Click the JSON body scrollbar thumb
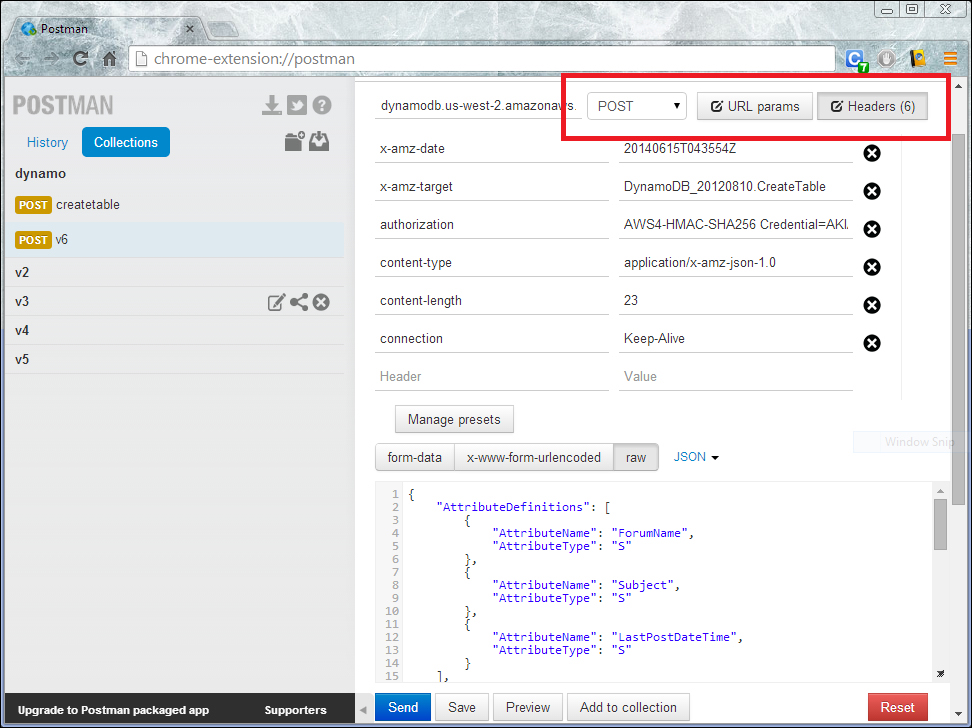 click(940, 524)
